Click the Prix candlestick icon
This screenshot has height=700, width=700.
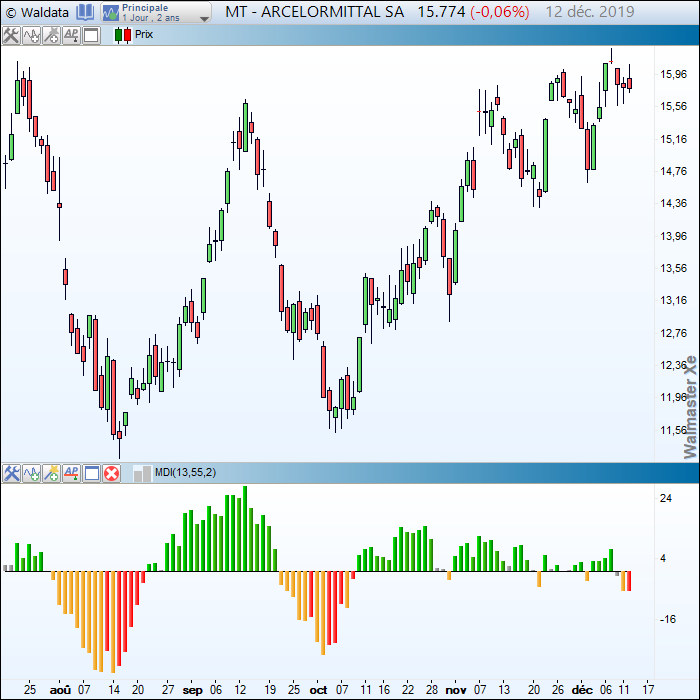123,35
